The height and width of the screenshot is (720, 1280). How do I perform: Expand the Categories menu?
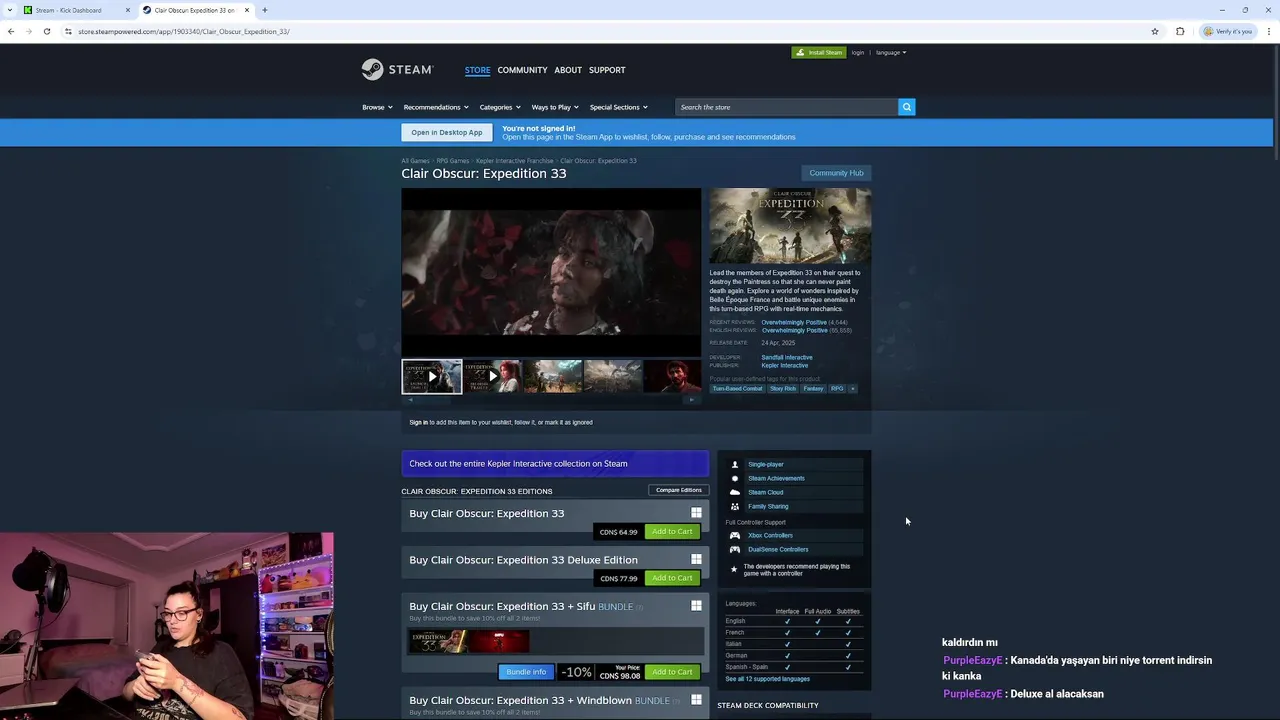tap(499, 107)
